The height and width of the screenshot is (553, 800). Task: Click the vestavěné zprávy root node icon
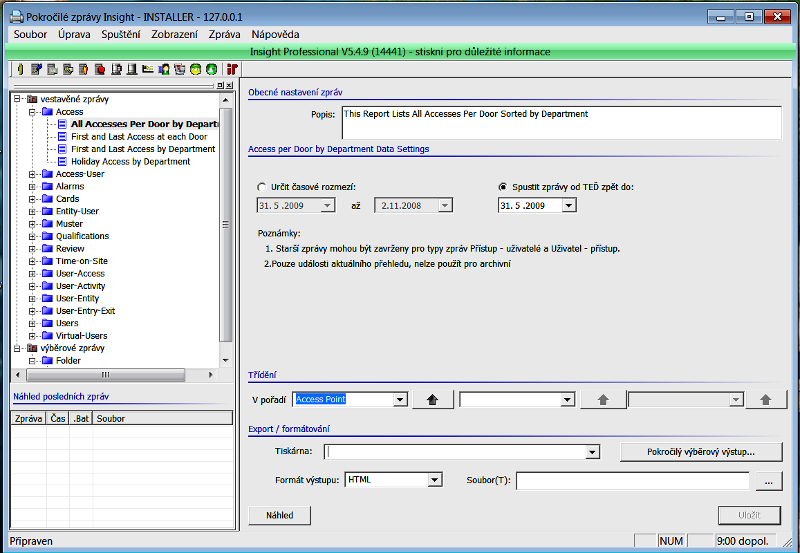[31, 100]
